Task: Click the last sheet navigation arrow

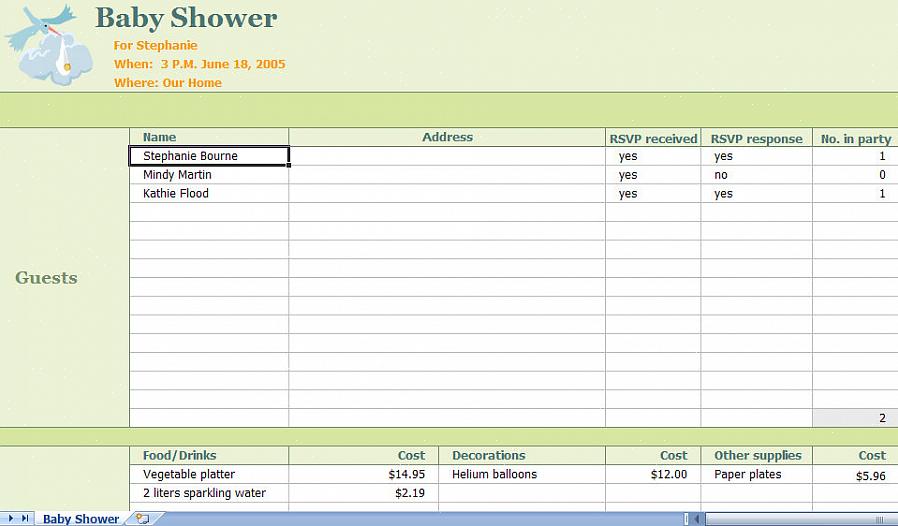Action: (25, 519)
